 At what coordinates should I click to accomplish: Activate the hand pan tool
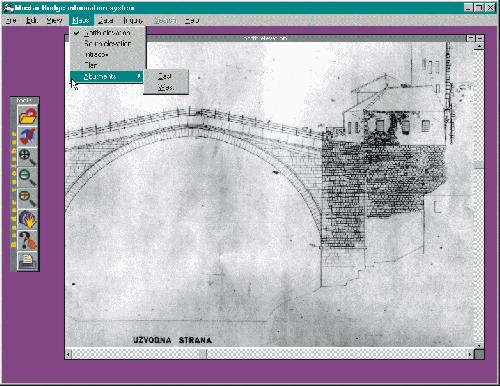click(x=28, y=219)
